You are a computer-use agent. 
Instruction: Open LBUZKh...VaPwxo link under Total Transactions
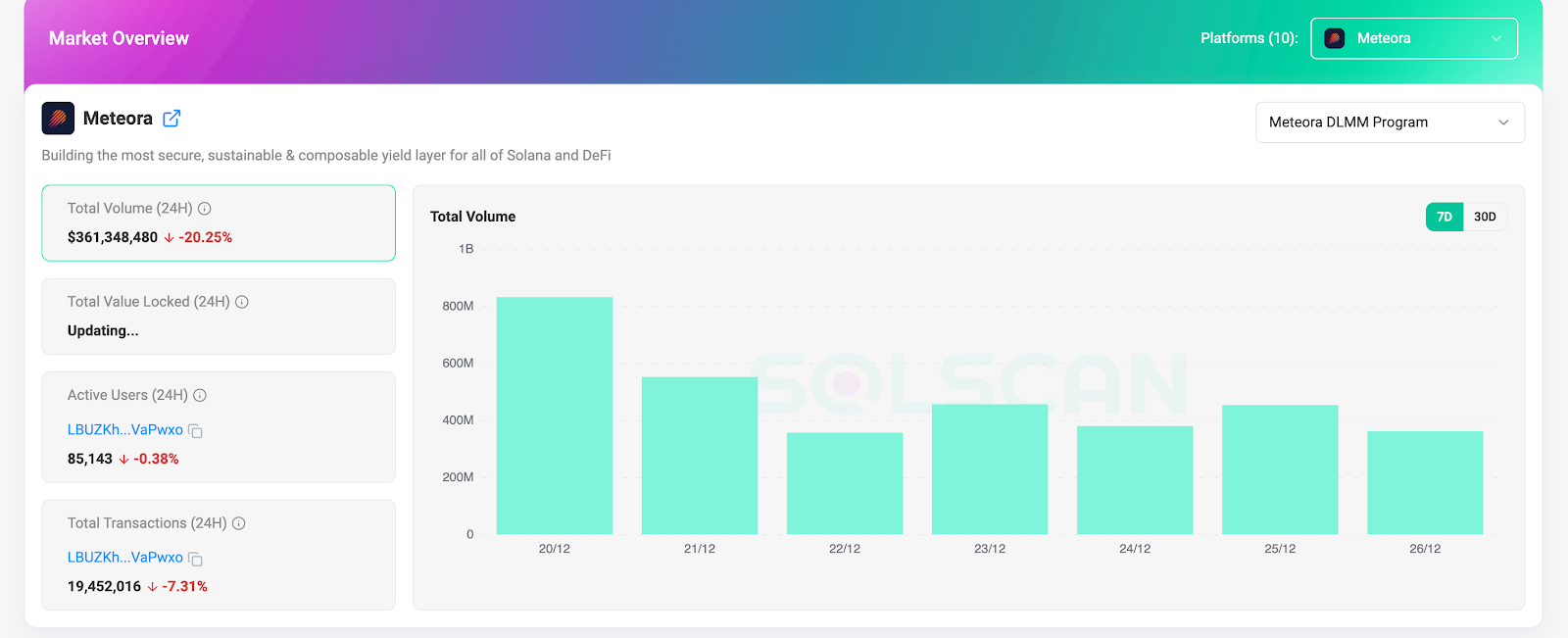point(125,557)
